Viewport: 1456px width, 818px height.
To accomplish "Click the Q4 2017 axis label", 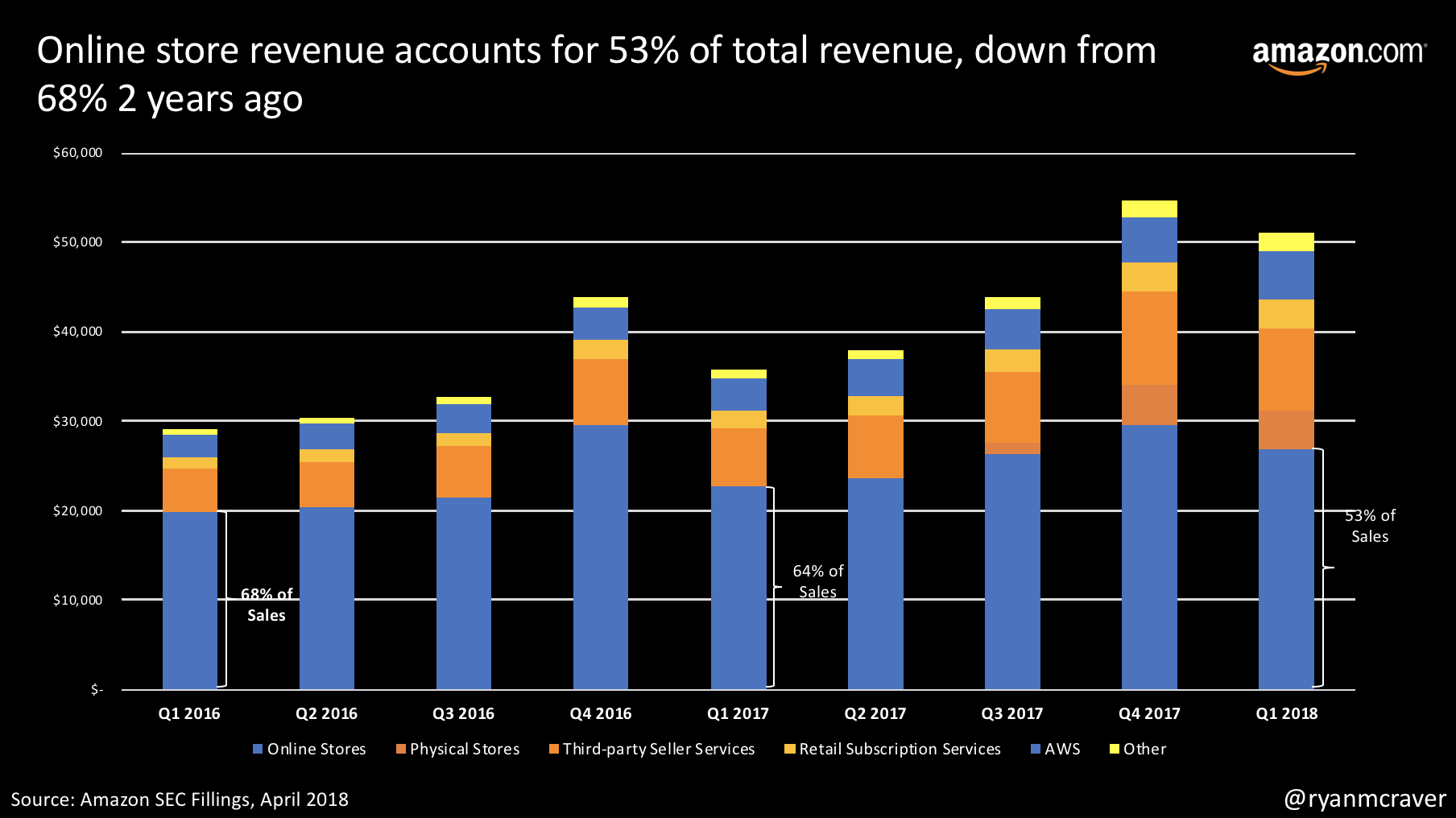I will (1149, 713).
